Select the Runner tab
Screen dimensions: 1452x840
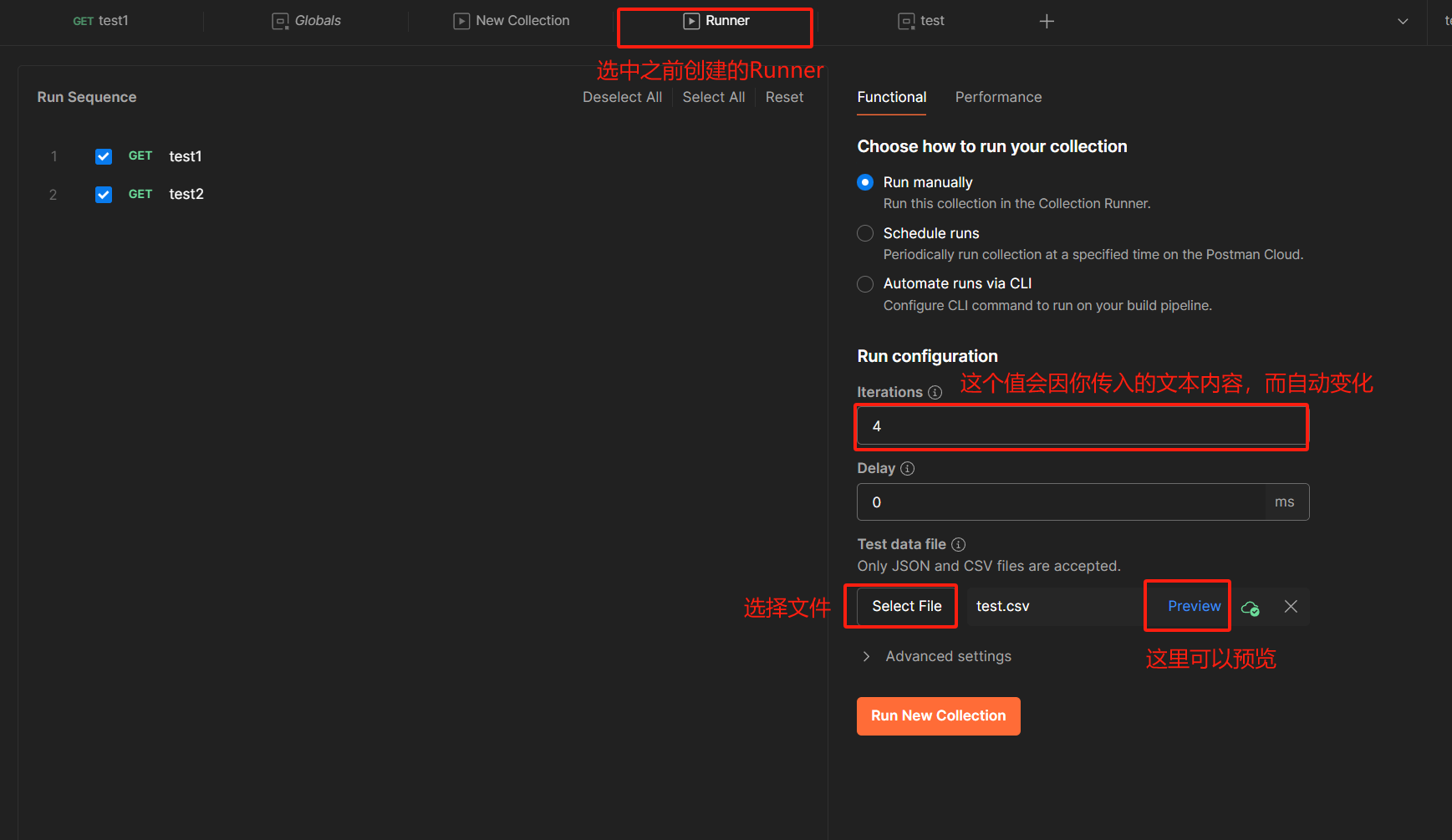coord(716,21)
